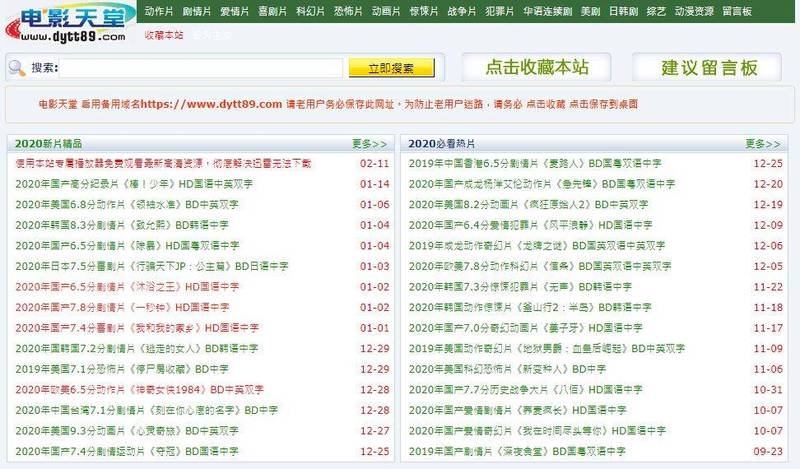The width and height of the screenshot is (800, 469).
Task: Open the 《夺冠》 BD国语中字 entry
Action: (x=127, y=452)
